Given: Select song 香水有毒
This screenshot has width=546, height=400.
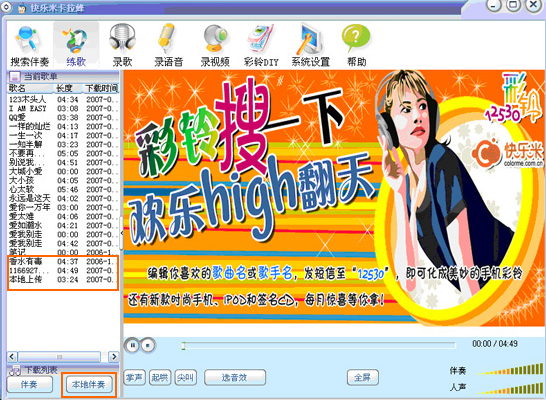Looking at the screenshot, I should [x=63, y=261].
